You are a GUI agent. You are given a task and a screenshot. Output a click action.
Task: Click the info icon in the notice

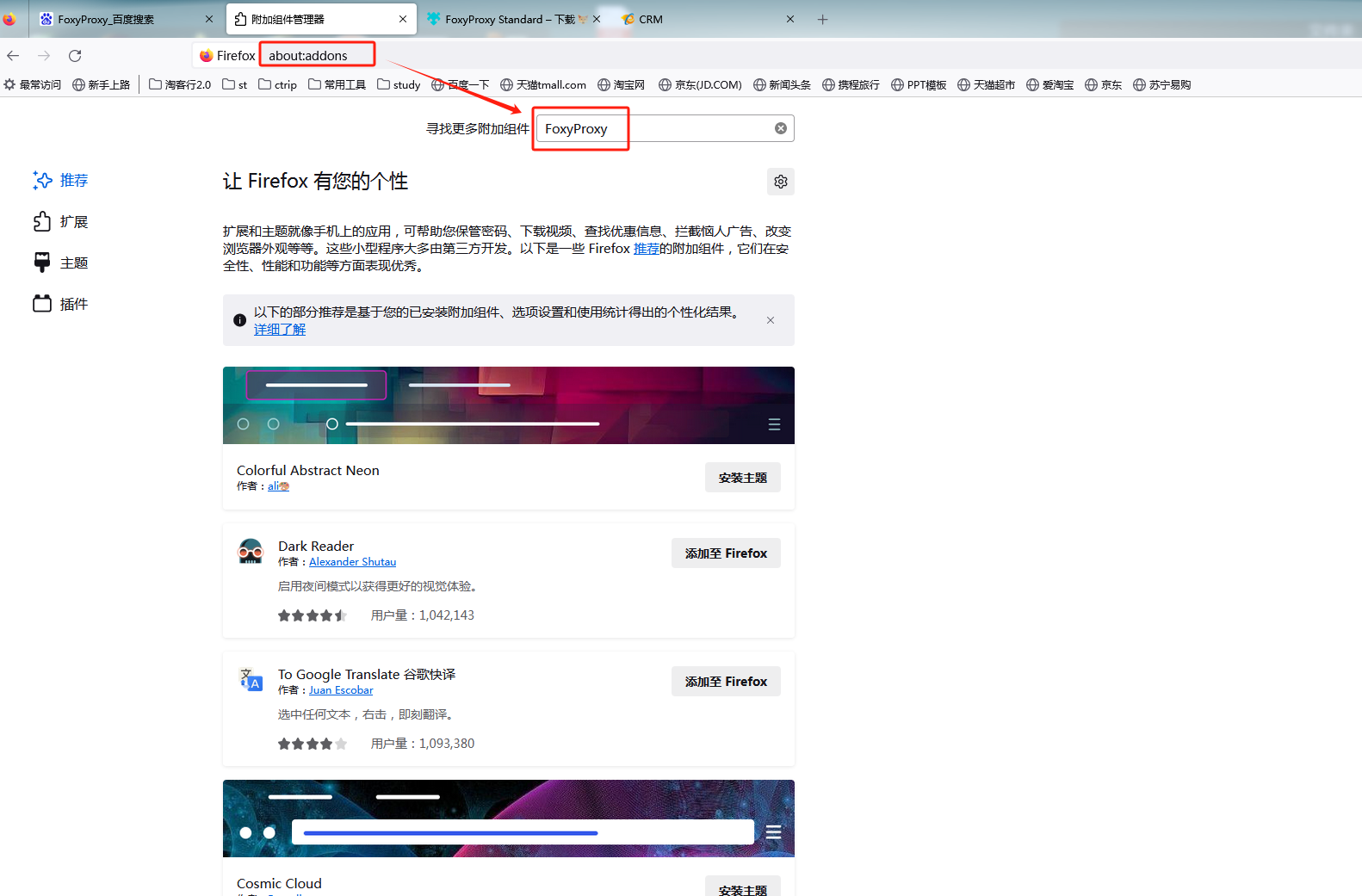point(240,320)
